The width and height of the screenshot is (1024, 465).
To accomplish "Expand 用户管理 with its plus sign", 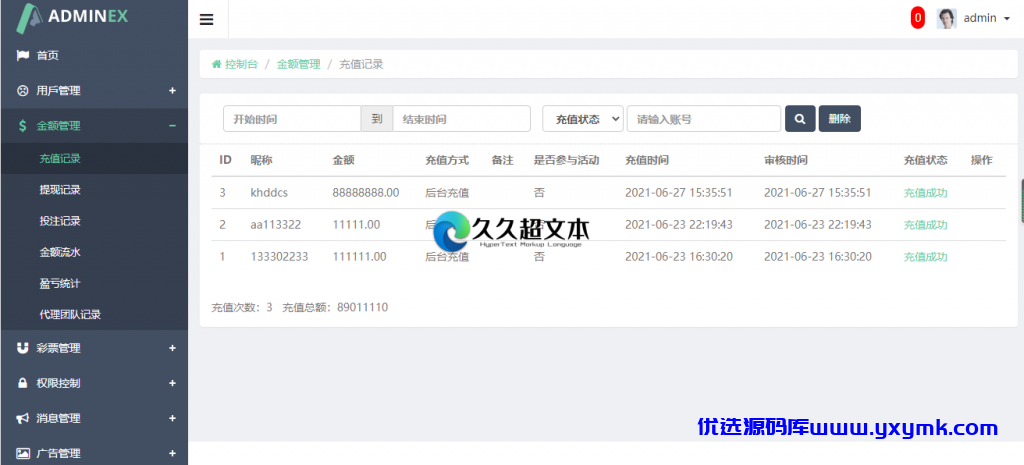I will 172,91.
